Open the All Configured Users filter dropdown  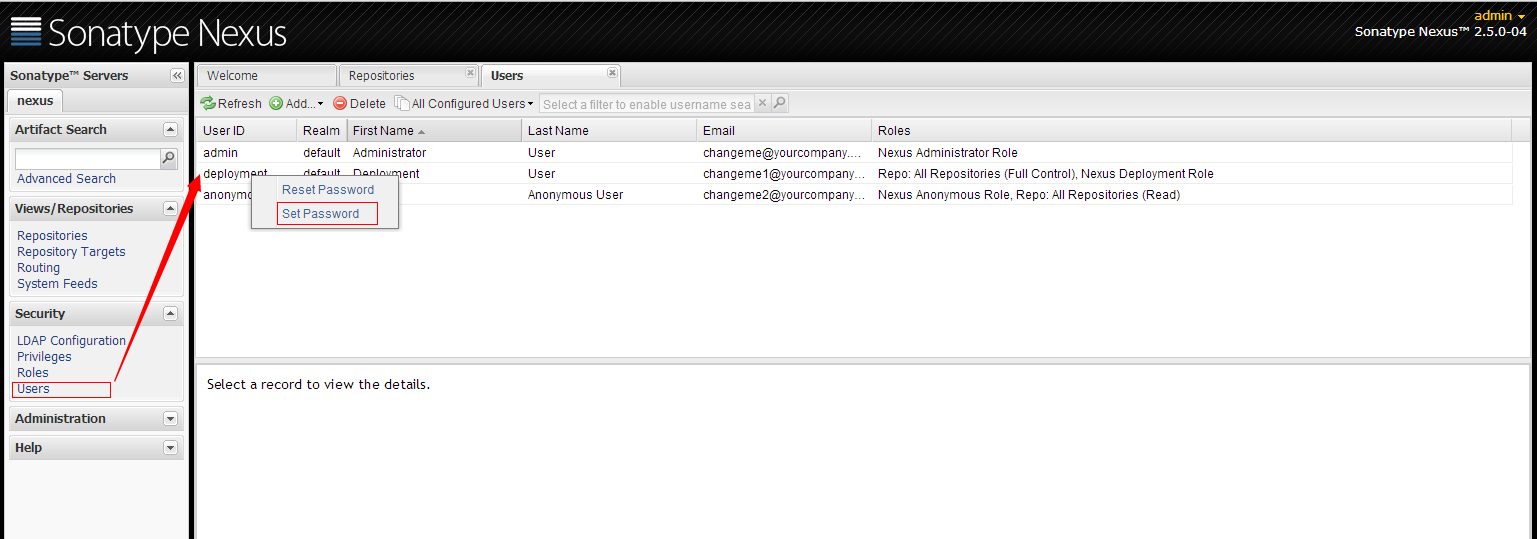pos(464,104)
